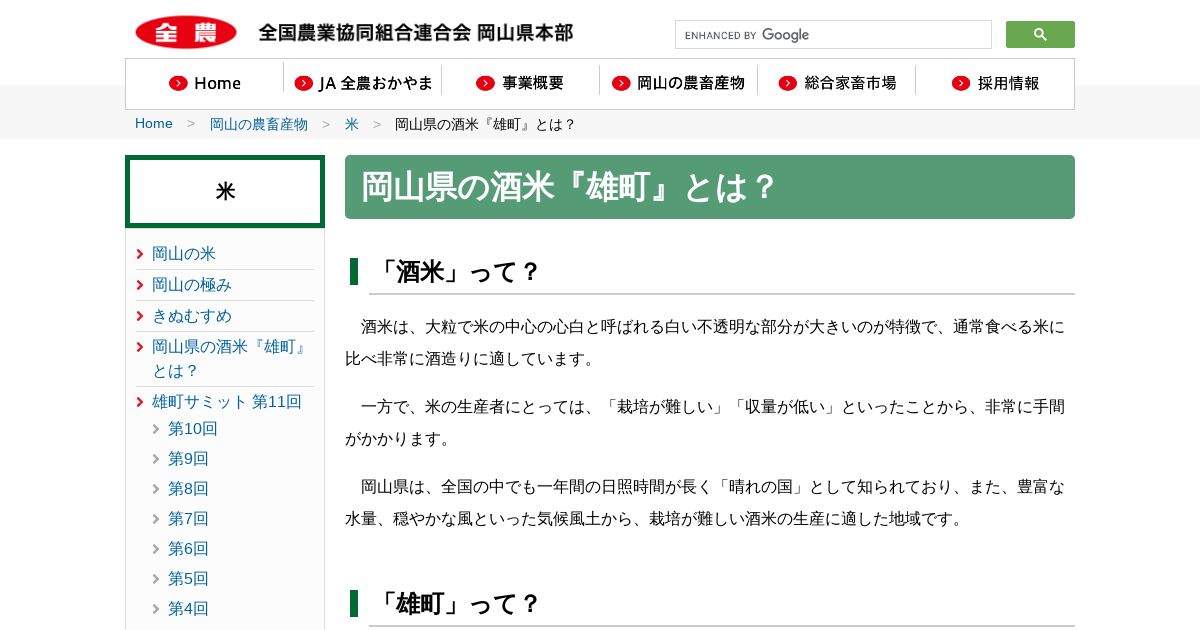1200x630 pixels.
Task: Click red arrow icon beside 事業概要
Action: (x=486, y=83)
